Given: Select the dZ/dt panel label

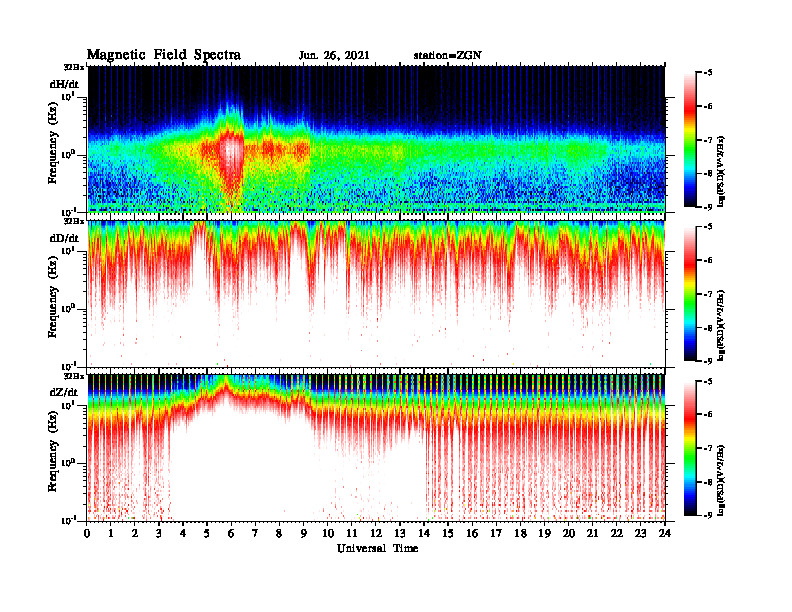Looking at the screenshot, I should [x=64, y=392].
